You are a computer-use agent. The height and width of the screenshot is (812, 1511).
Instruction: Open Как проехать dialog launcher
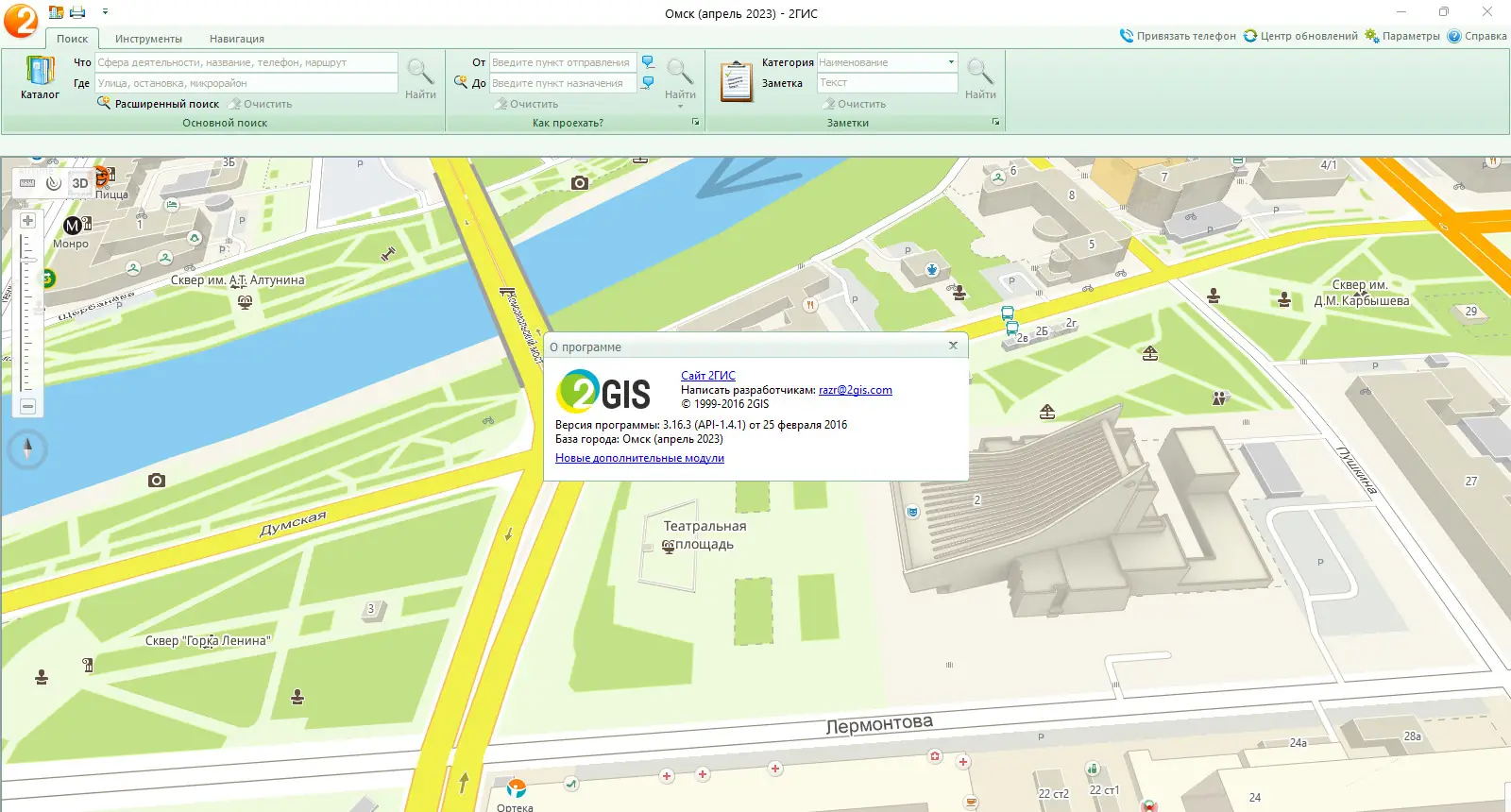696,123
